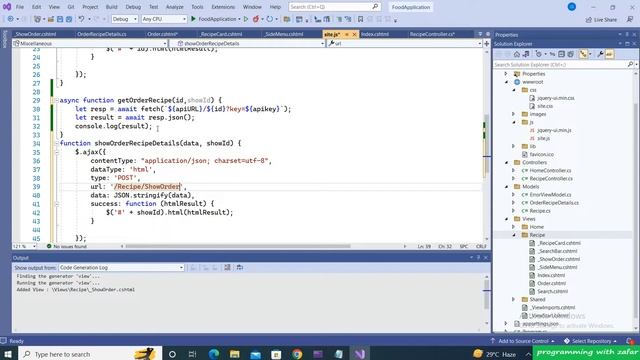This screenshot has height=360, width=640.
Task: Expand the lib folder in Solution Explorer
Action: click(514, 146)
